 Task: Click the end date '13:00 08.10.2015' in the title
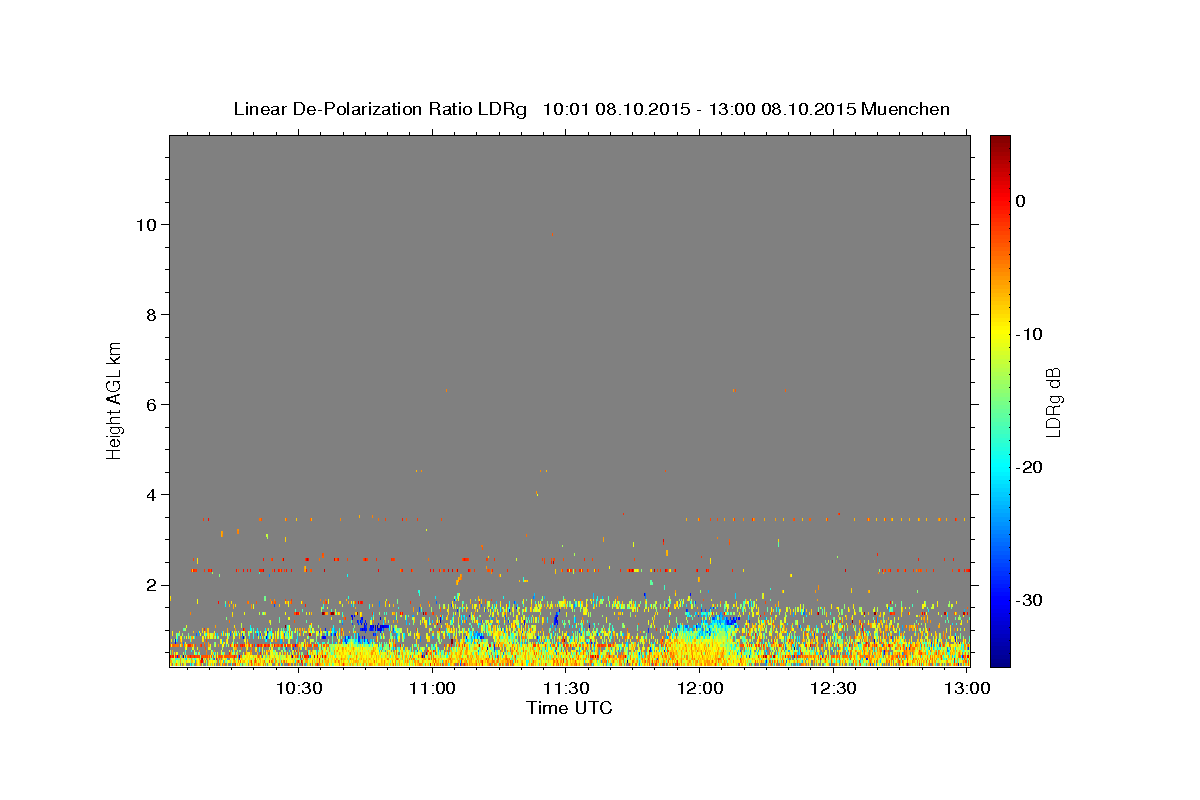[x=782, y=109]
